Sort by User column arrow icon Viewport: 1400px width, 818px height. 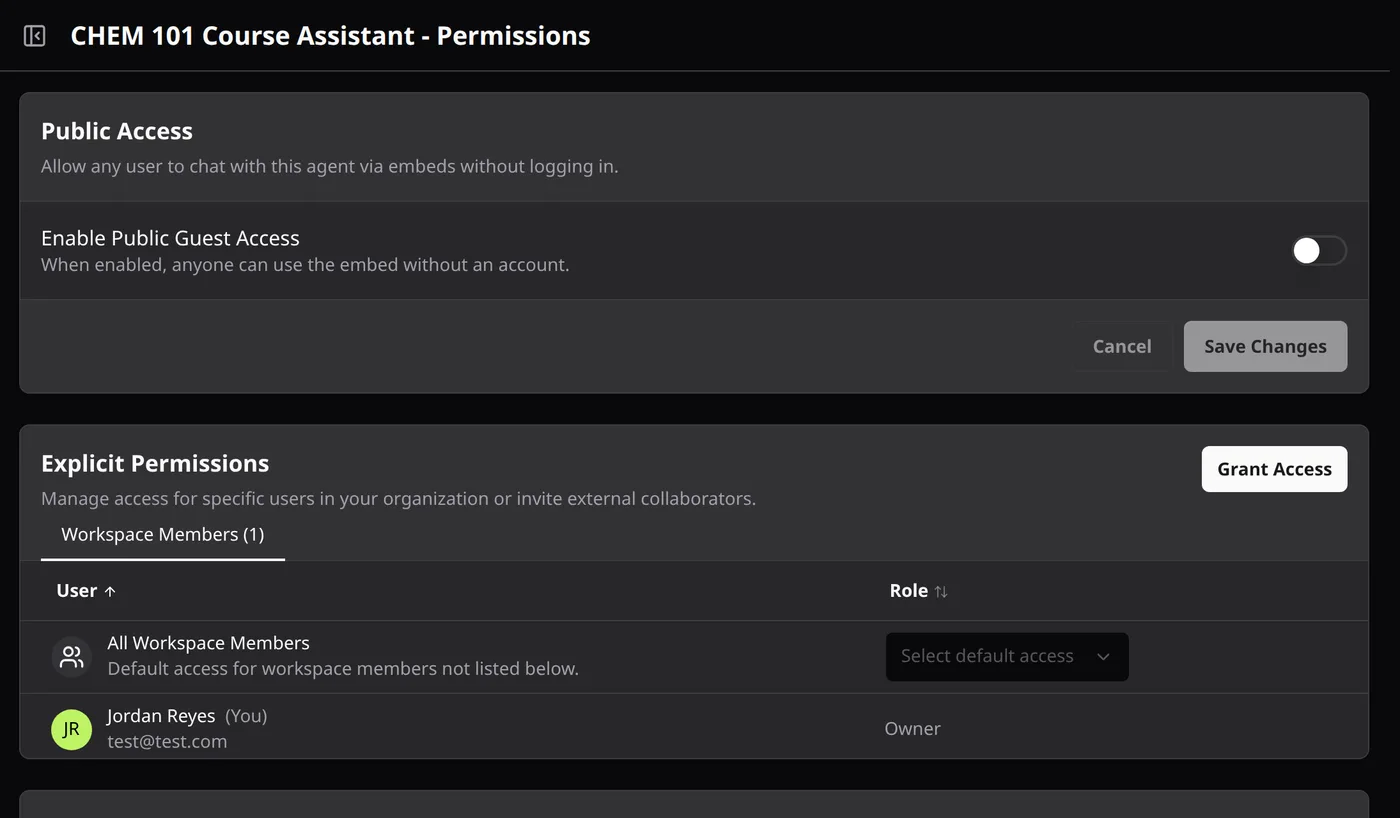(x=110, y=591)
